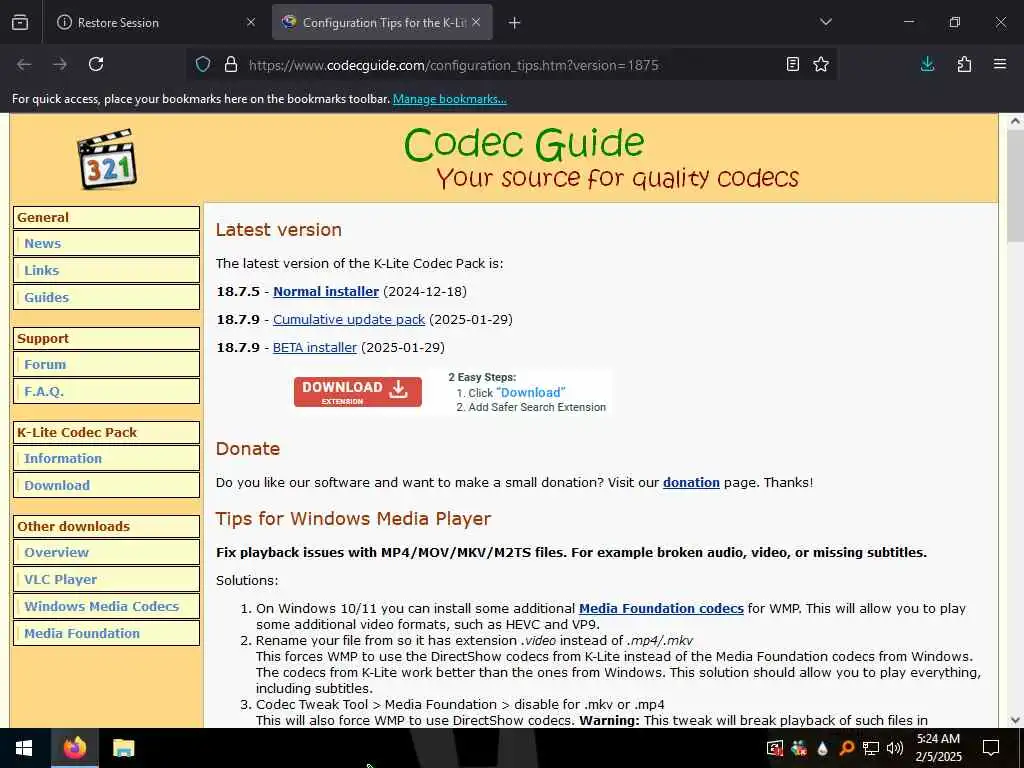This screenshot has height=768, width=1024.
Task: Click the taskbar clock showing 5:24 AM
Action: 938,748
